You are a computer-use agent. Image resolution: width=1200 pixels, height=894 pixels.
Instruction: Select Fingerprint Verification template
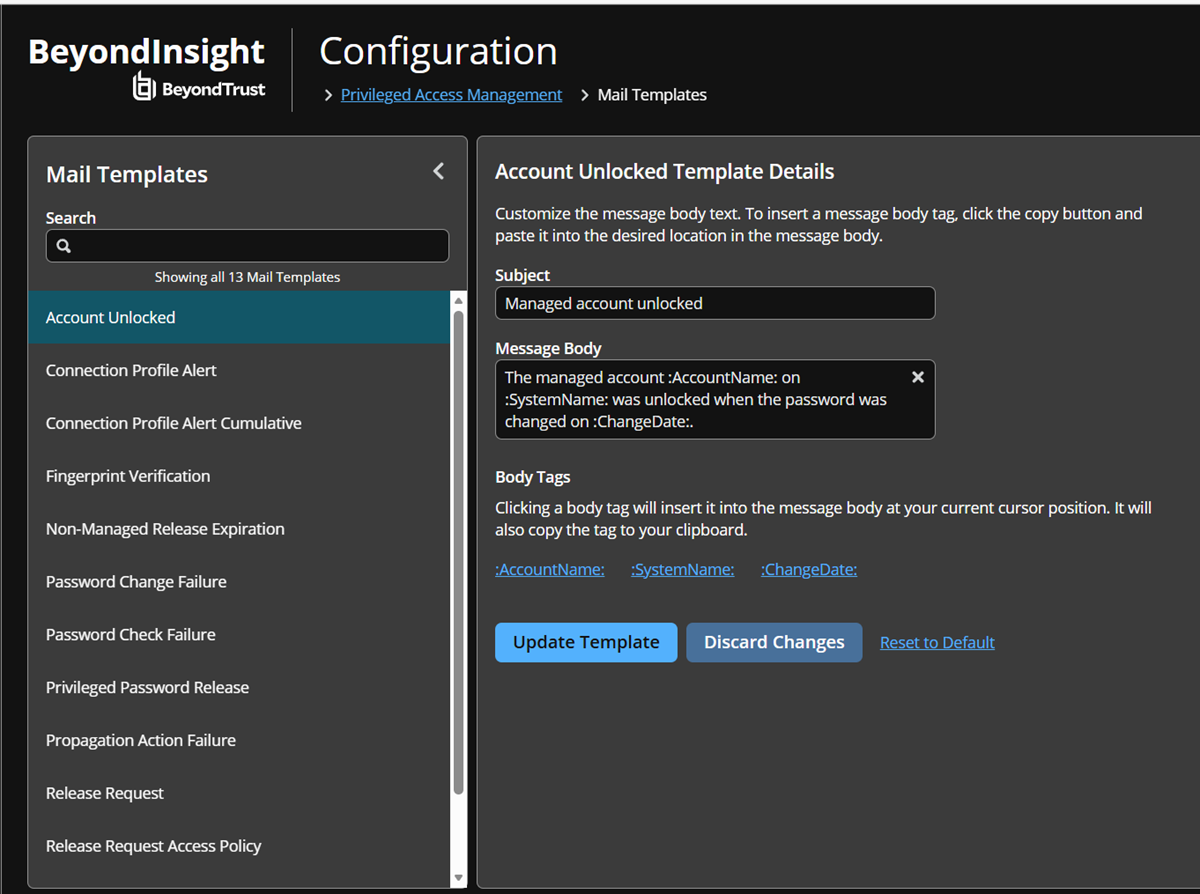[x=239, y=476]
